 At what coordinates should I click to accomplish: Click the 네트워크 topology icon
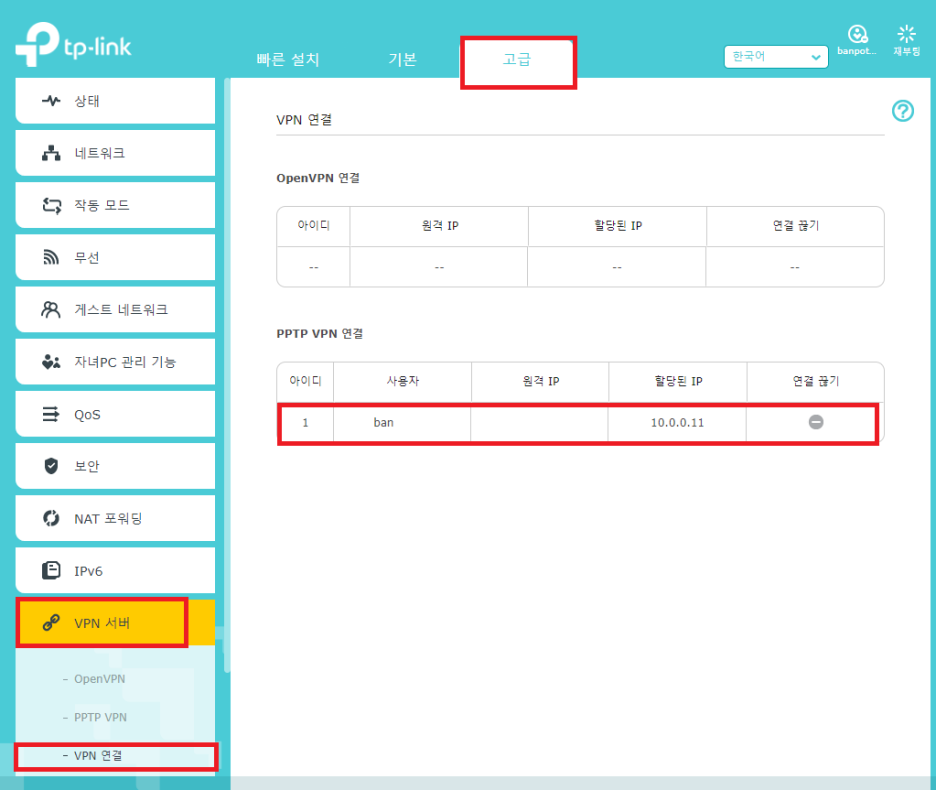coord(51,153)
